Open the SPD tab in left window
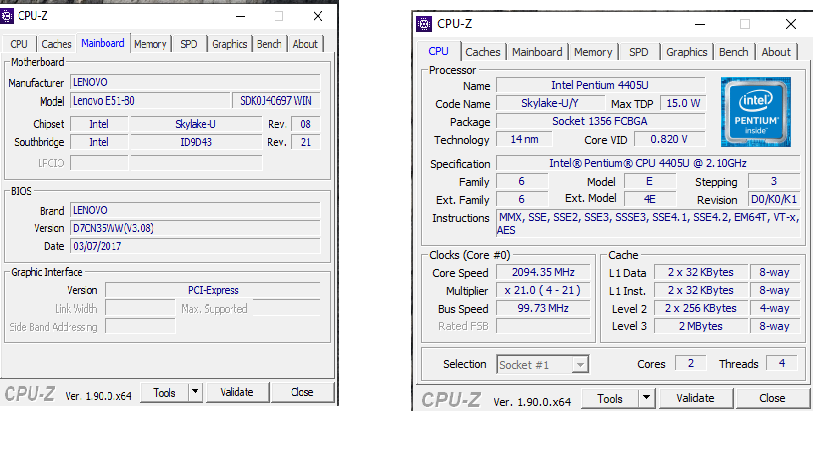The height and width of the screenshot is (460, 819). coord(189,44)
